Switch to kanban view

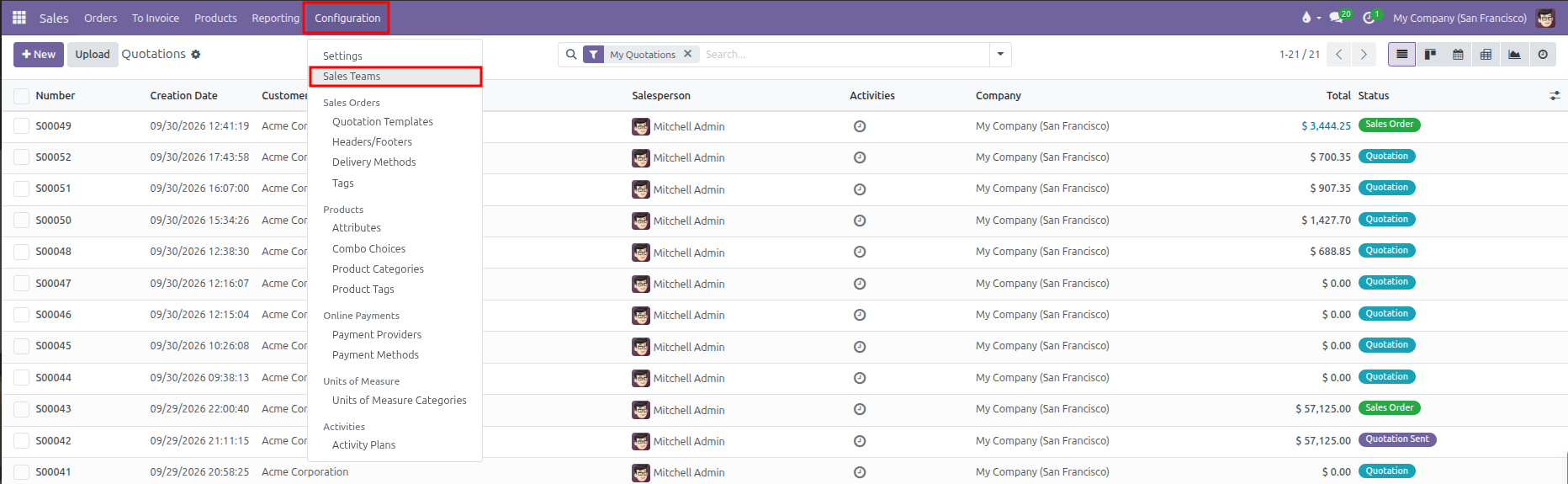[x=1430, y=55]
